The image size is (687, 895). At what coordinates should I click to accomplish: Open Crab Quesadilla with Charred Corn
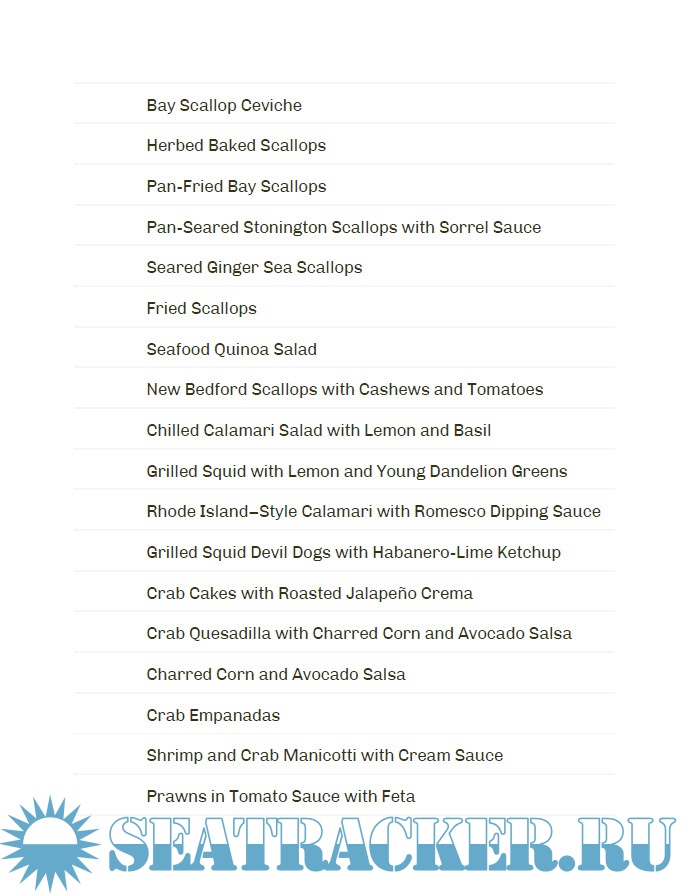[x=359, y=633]
